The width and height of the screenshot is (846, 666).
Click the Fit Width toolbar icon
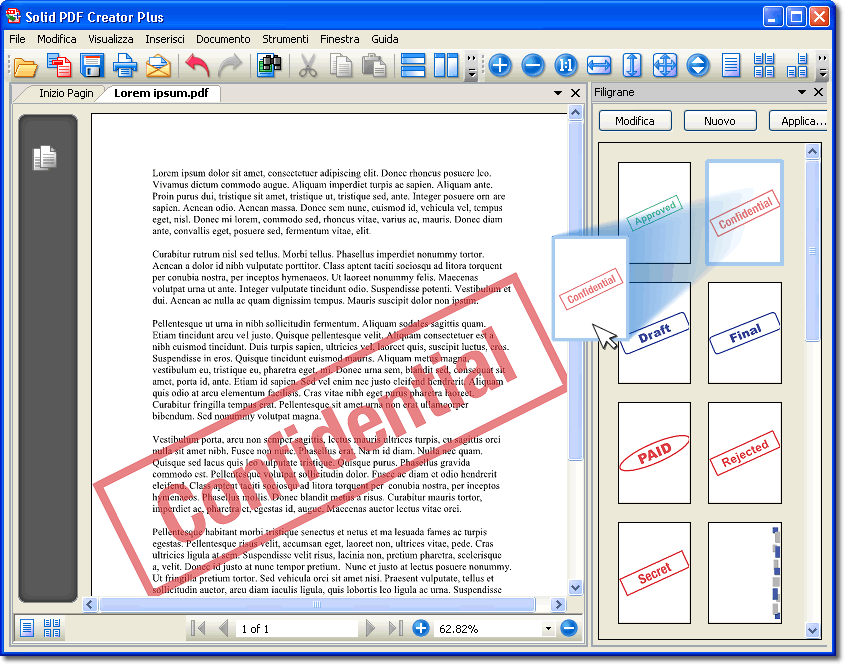click(599, 67)
